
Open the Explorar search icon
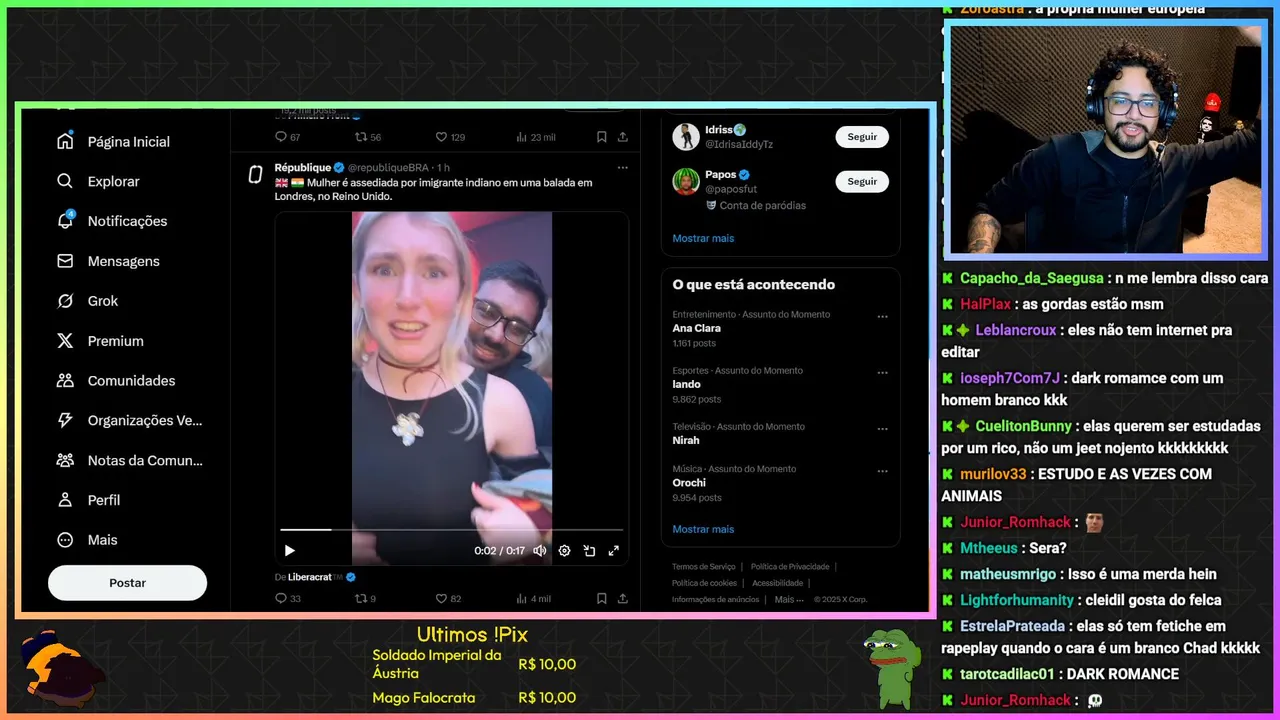(65, 181)
